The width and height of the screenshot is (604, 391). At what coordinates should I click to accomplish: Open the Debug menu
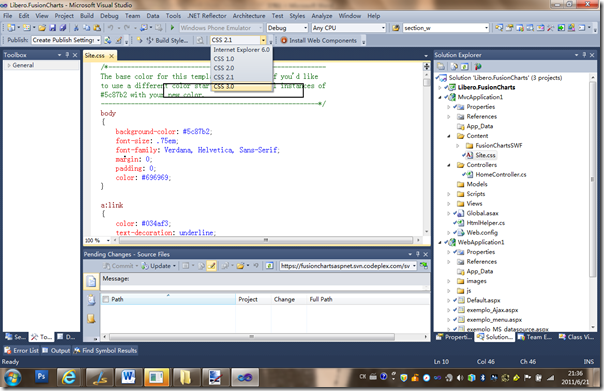coord(109,16)
